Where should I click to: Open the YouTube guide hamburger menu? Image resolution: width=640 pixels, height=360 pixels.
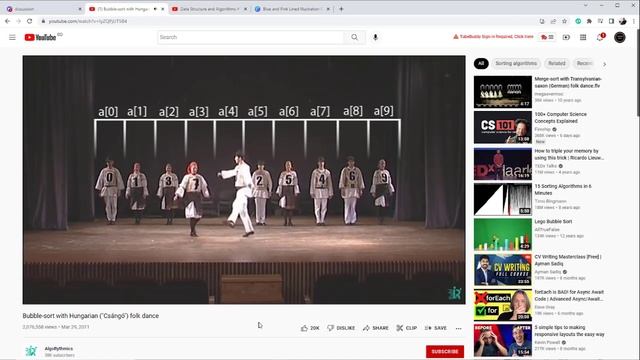pos(12,37)
